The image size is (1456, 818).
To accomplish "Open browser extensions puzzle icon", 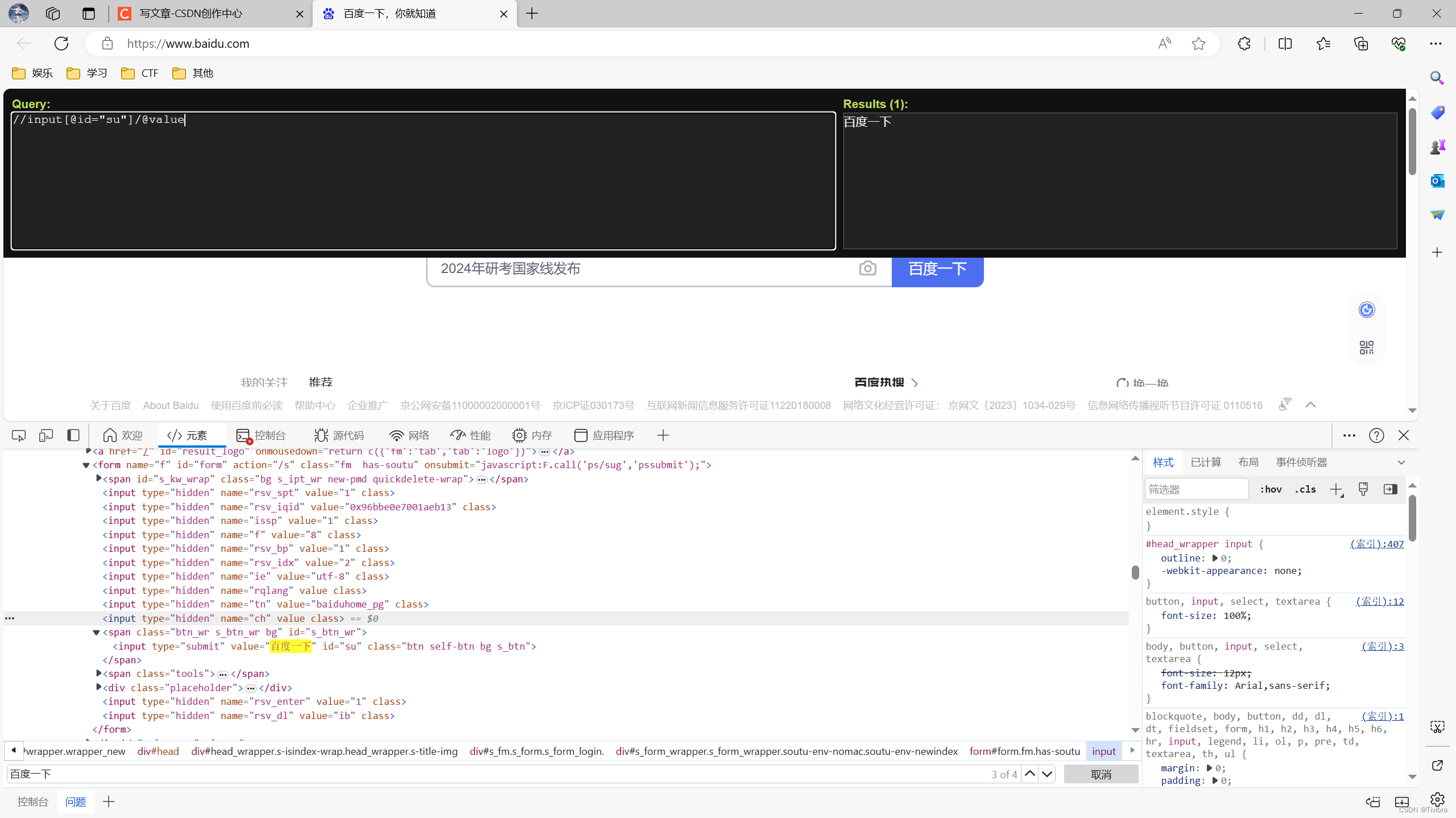I will click(1244, 44).
